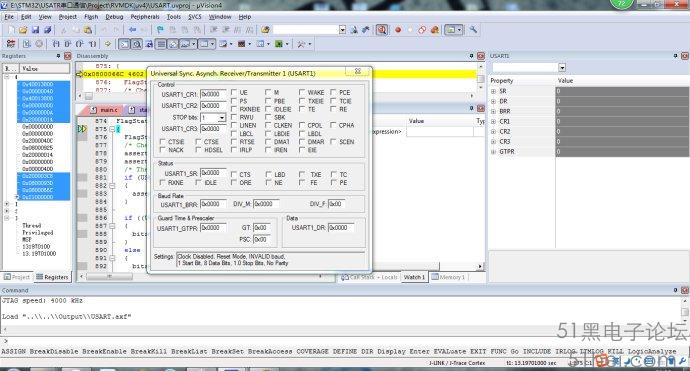Screen dimensions: 690x371
Task: Switch to the Project tab
Action: pyautogui.click(x=17, y=277)
